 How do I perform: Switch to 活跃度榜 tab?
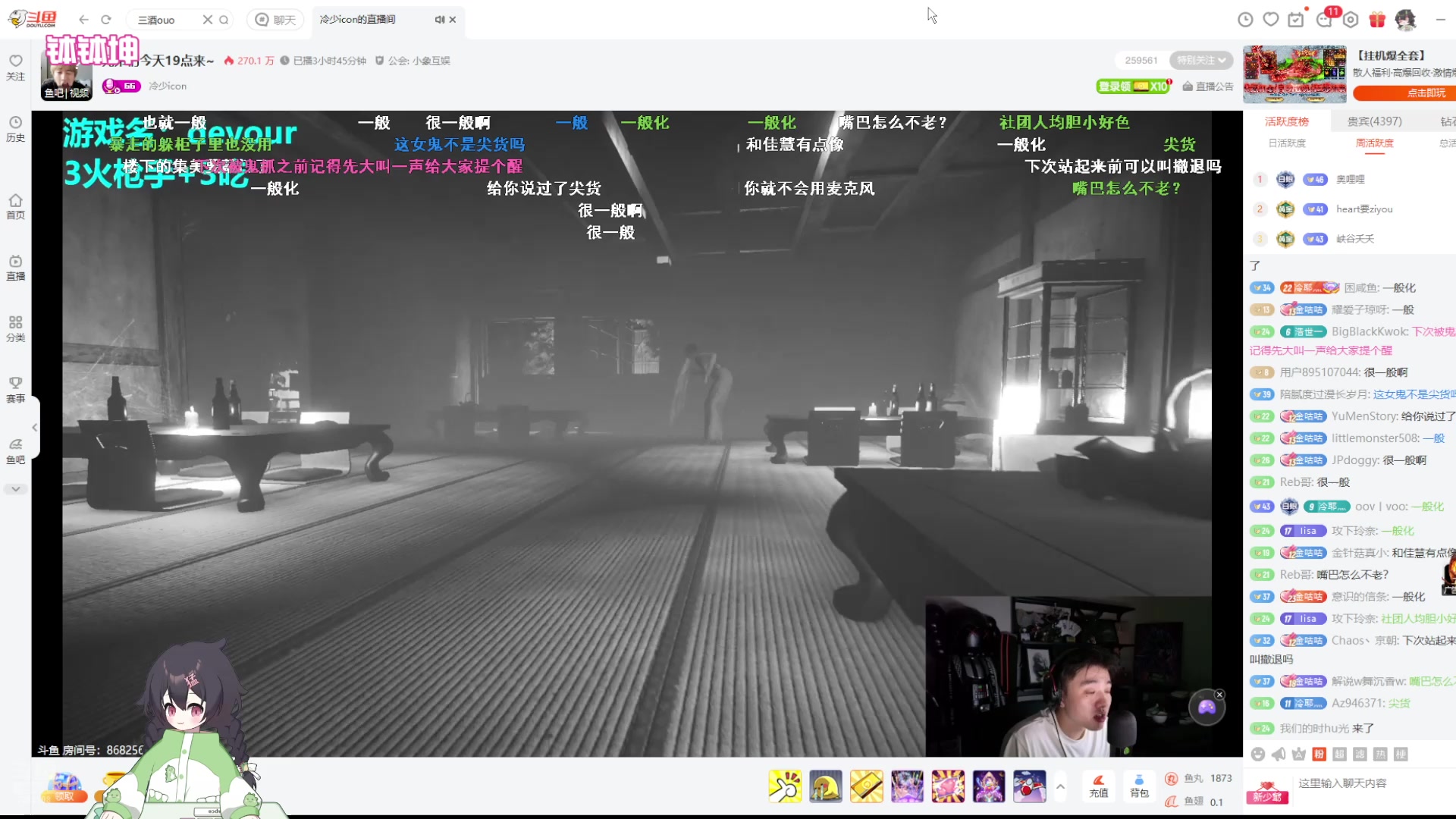pyautogui.click(x=1287, y=121)
